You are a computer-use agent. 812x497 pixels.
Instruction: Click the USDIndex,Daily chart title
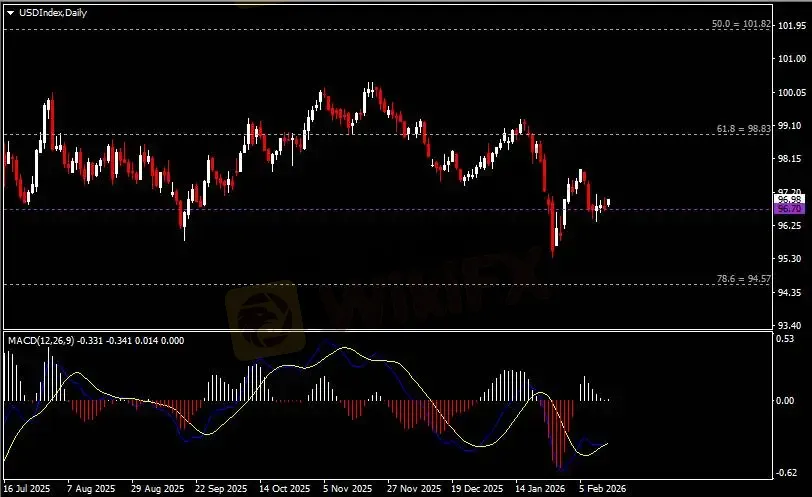[x=49, y=12]
